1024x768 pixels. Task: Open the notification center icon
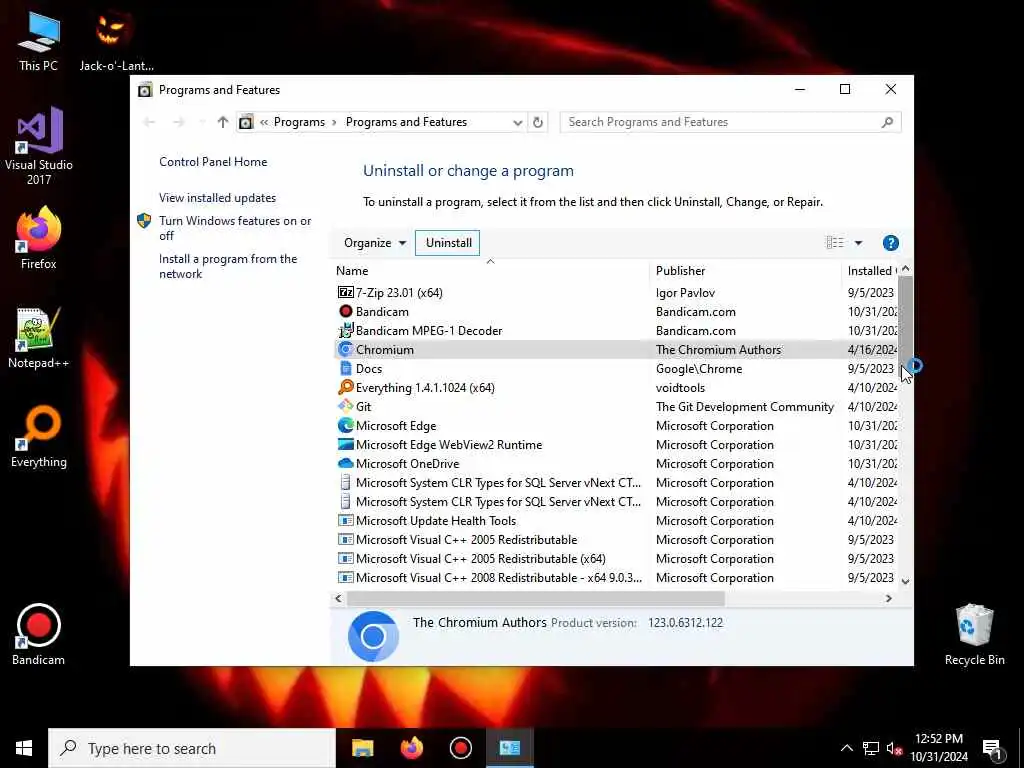[x=992, y=748]
